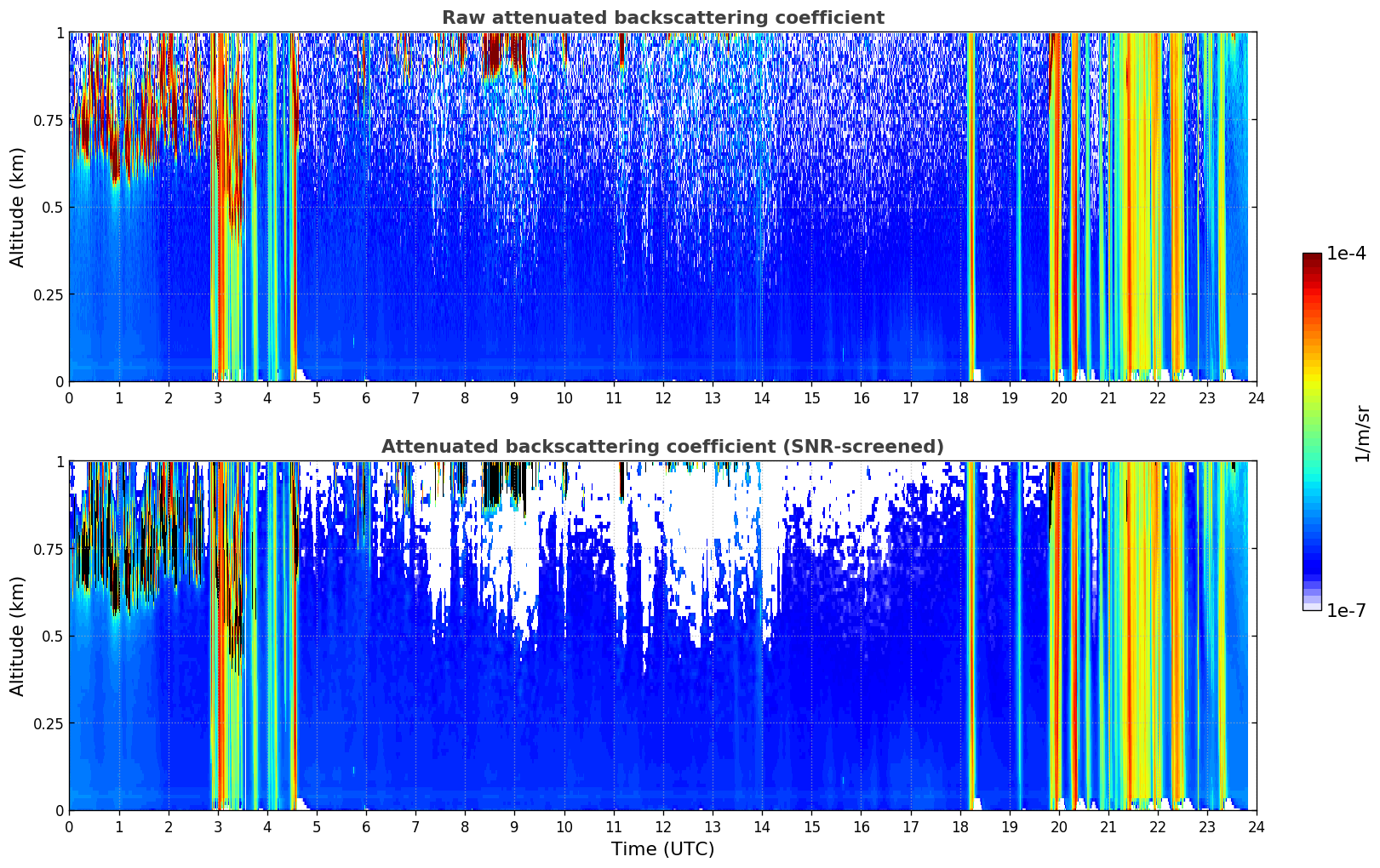
Task: Select the dark red top of the colorbar
Action: coord(1311,258)
